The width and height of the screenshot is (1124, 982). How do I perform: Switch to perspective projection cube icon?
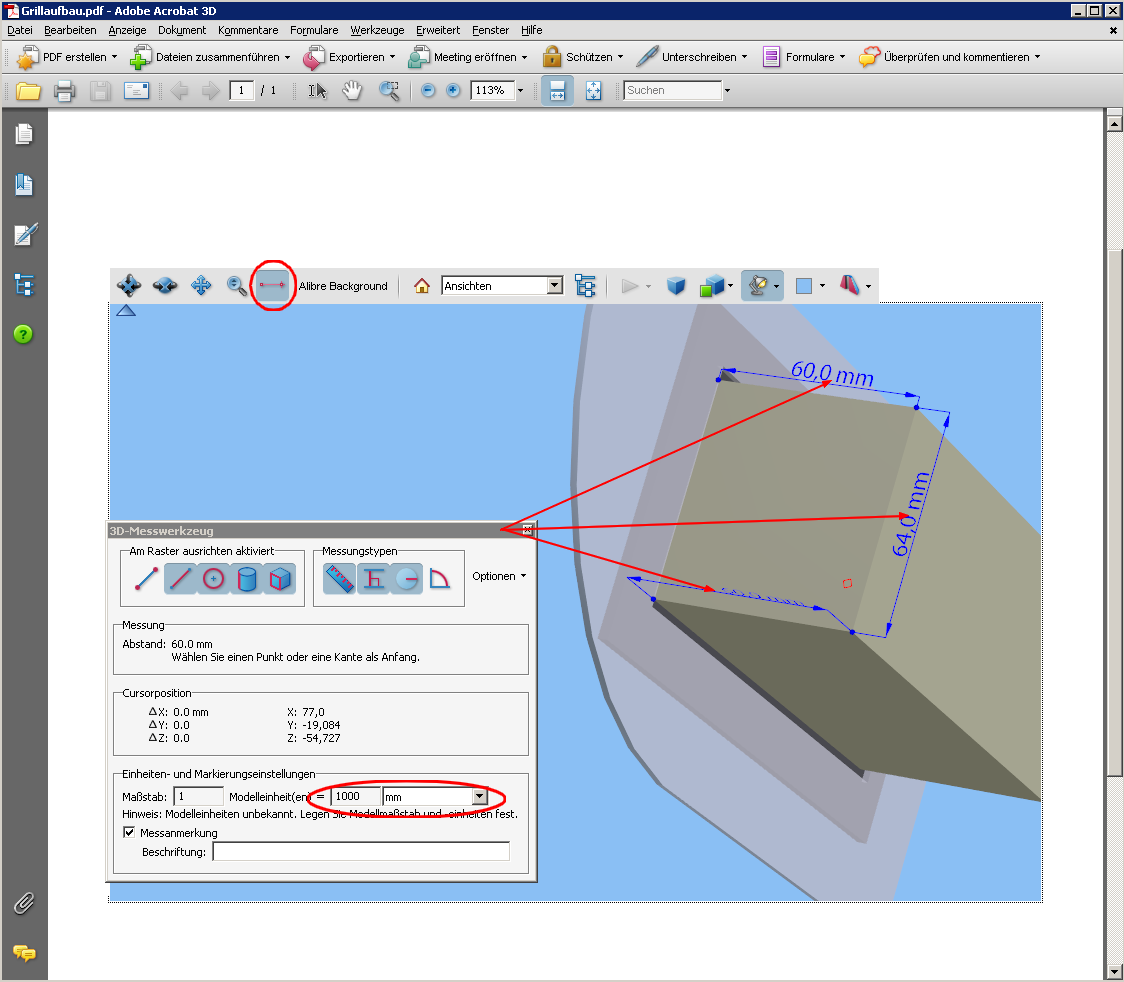pos(676,286)
